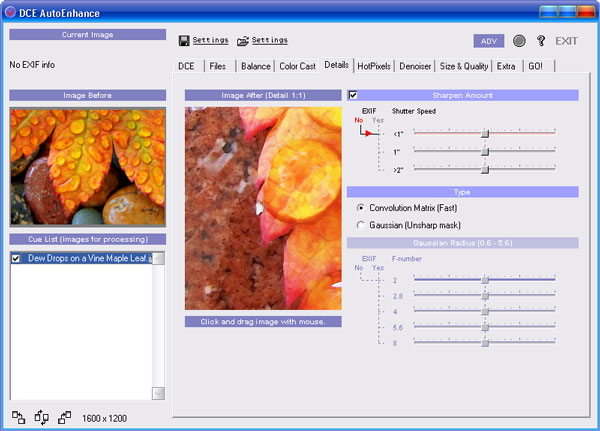Toggle the Sharpen Amount checkbox

click(353, 95)
